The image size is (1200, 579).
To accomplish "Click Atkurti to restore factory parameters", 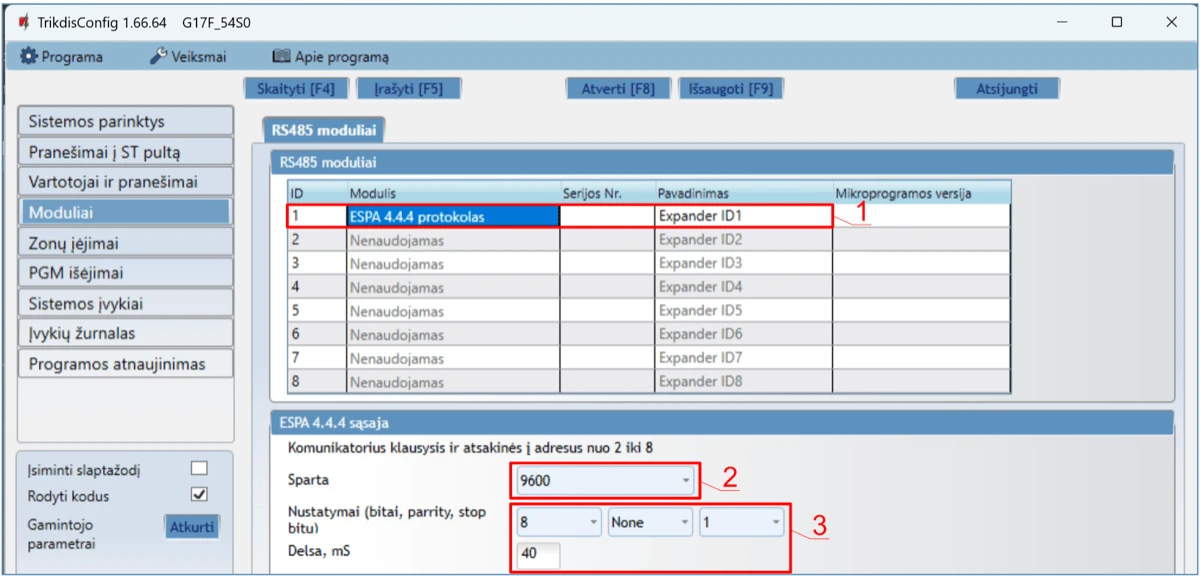I will click(191, 527).
